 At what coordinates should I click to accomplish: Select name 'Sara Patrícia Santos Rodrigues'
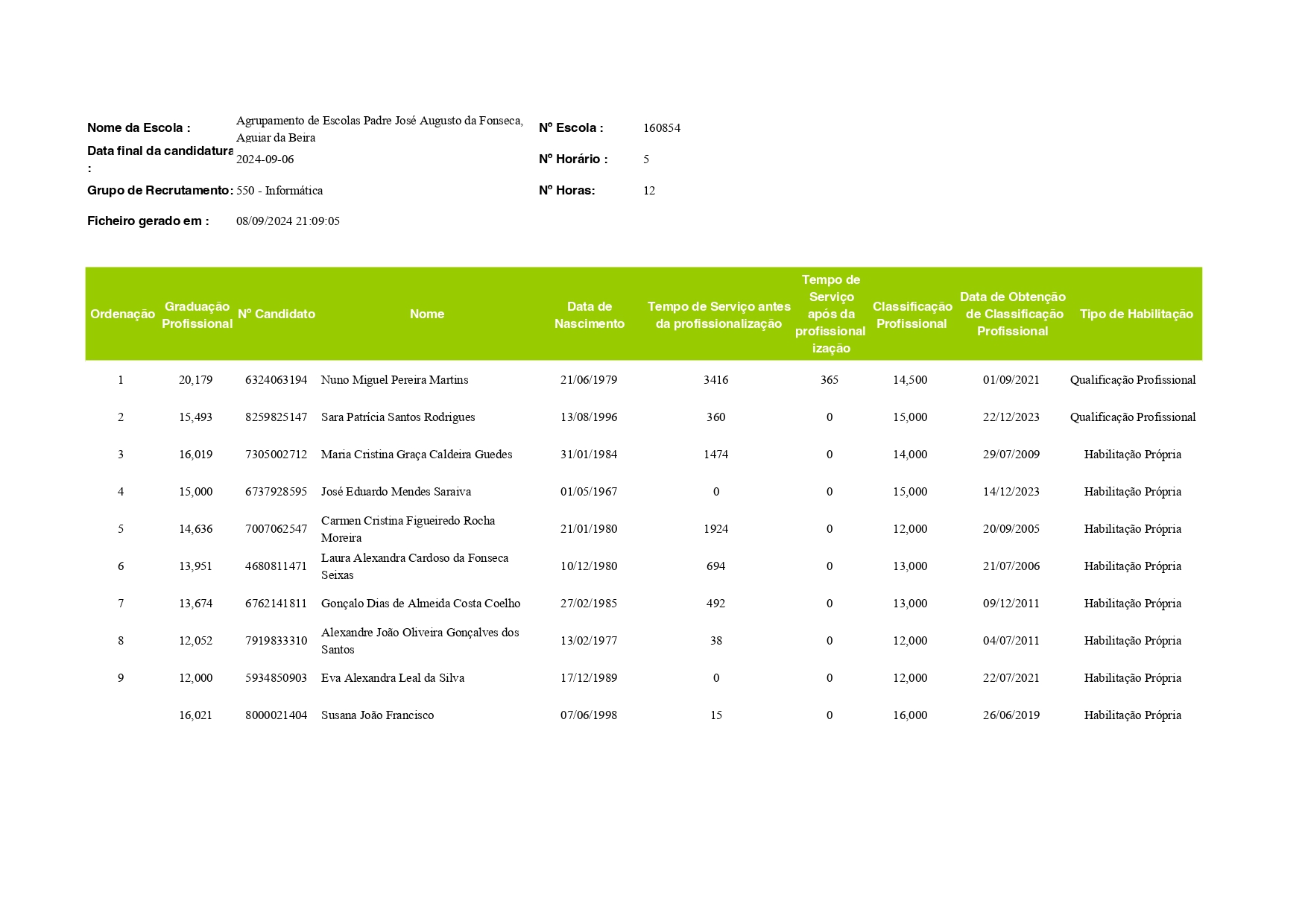click(x=398, y=417)
